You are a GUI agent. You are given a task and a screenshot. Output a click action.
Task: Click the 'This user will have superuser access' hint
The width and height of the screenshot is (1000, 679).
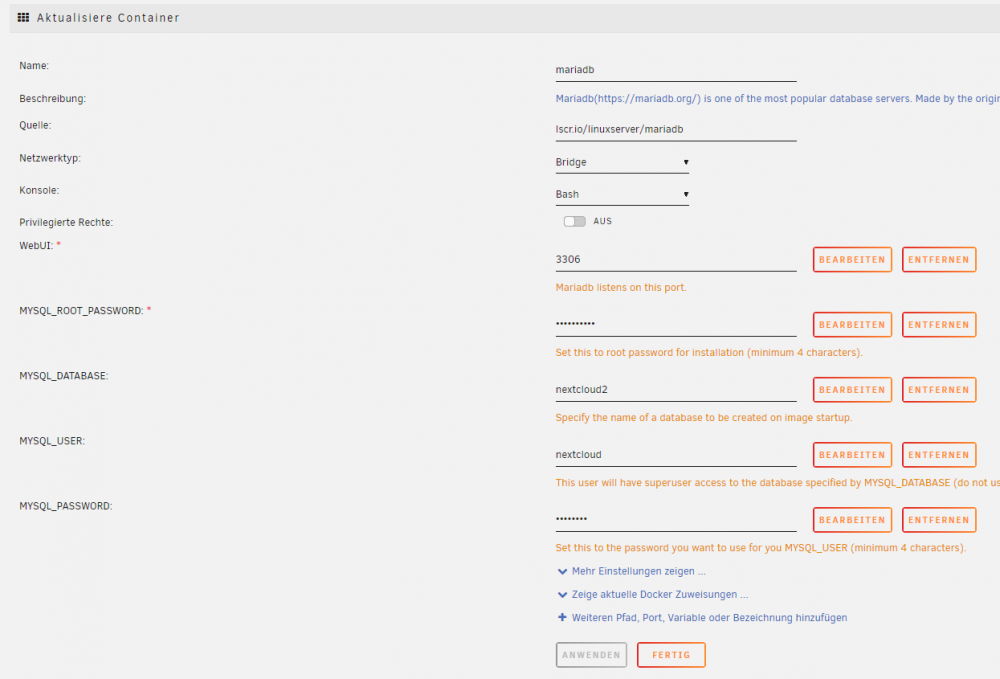point(777,483)
